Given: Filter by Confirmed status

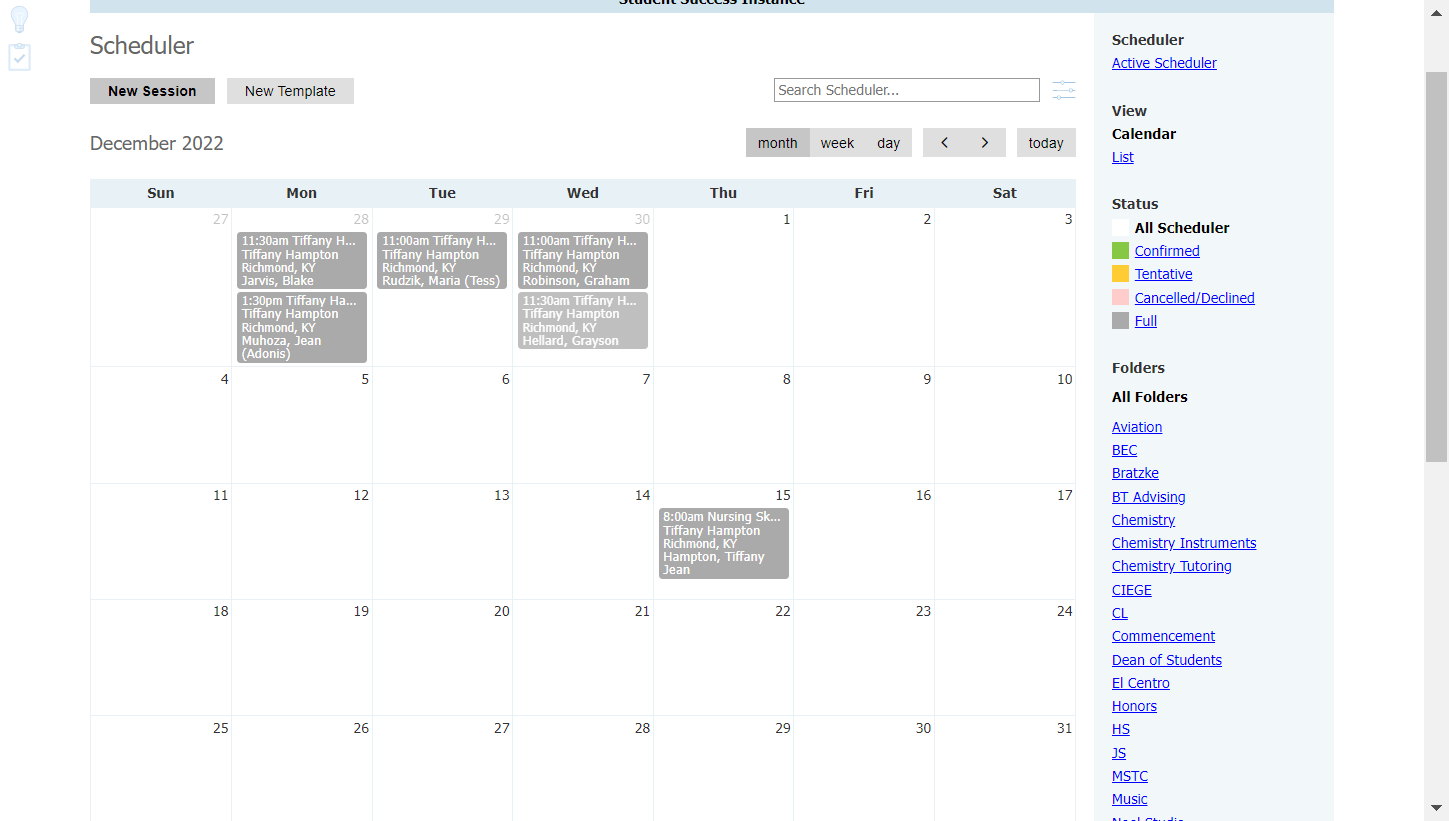Looking at the screenshot, I should 1167,251.
